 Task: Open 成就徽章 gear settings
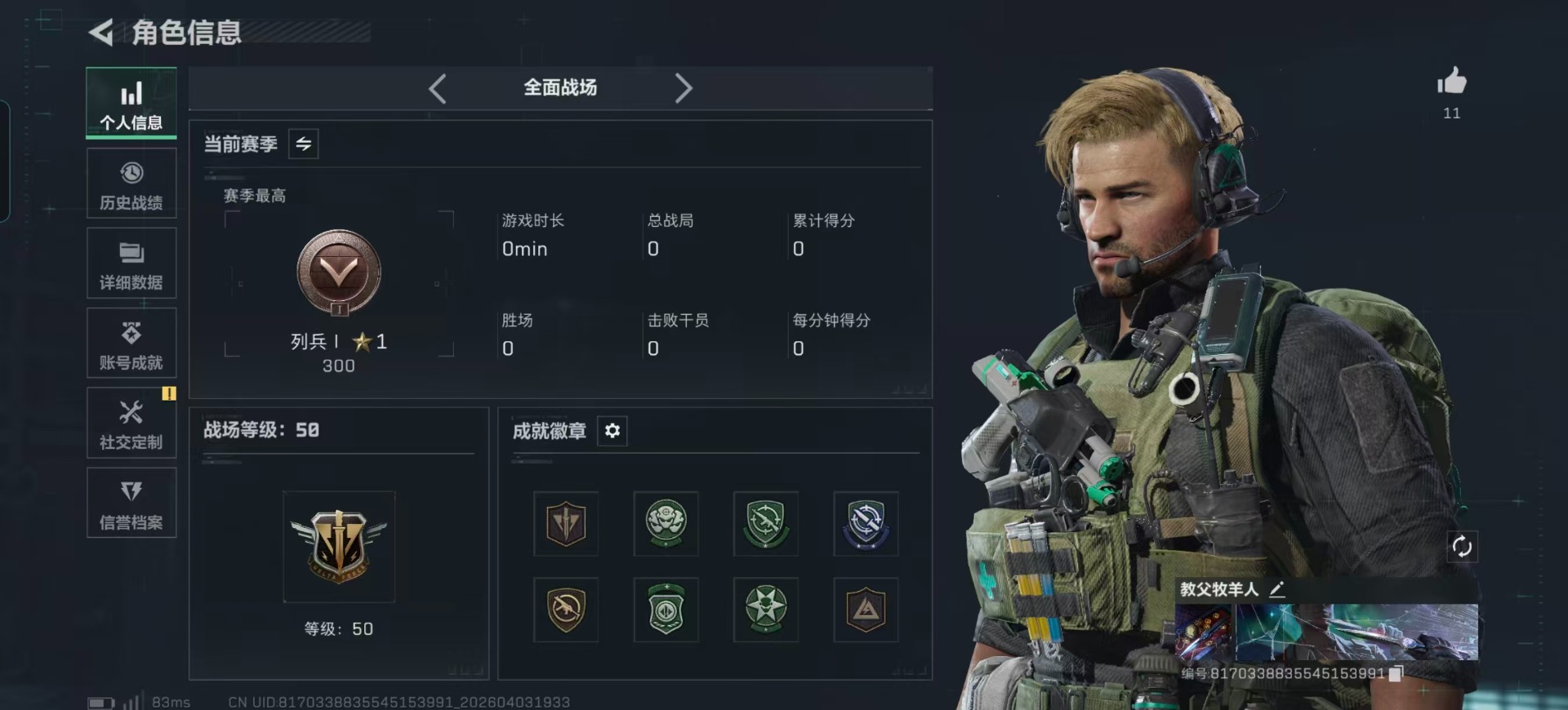pyautogui.click(x=612, y=431)
